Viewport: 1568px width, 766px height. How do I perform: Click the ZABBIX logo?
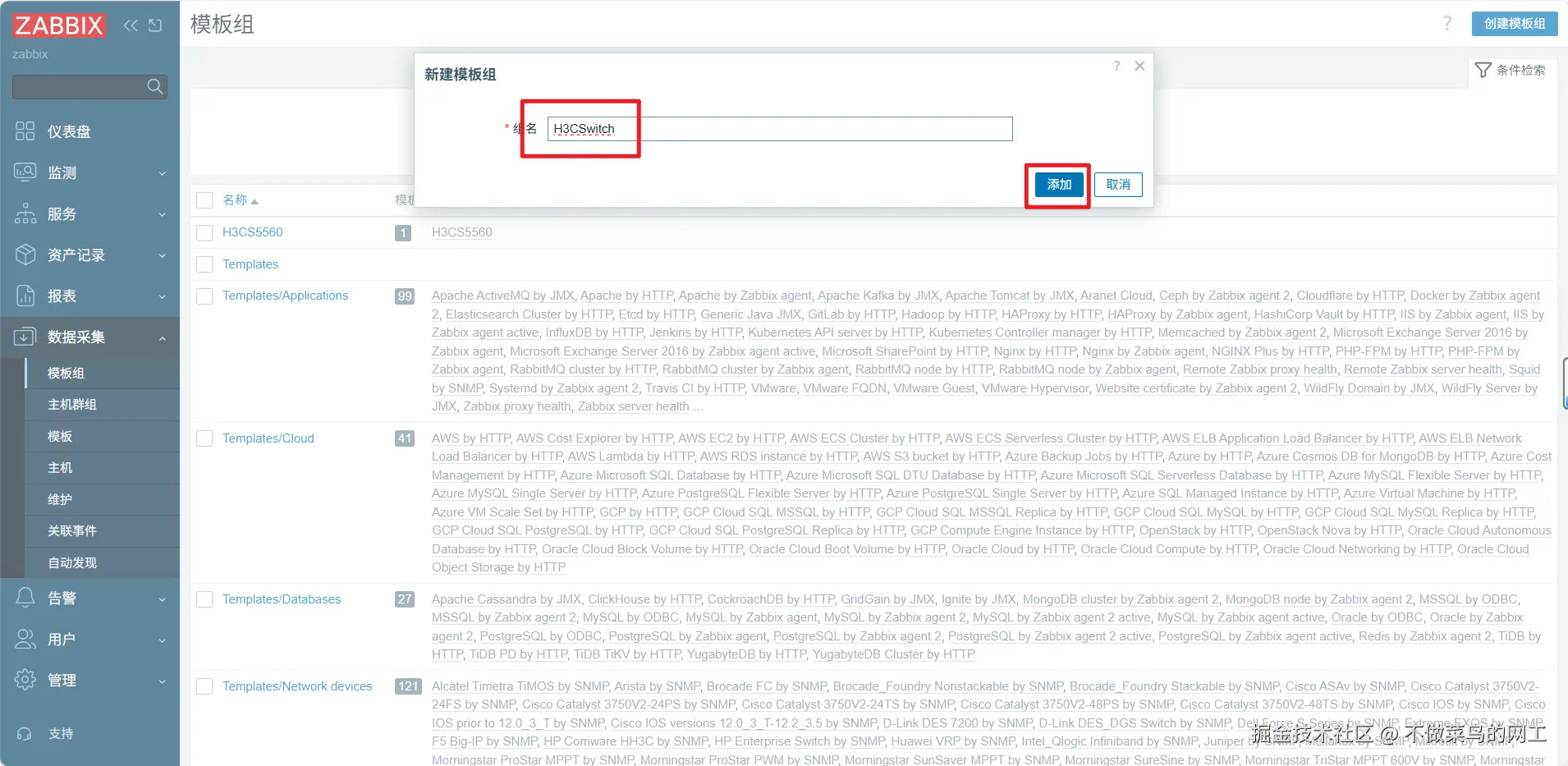(58, 25)
